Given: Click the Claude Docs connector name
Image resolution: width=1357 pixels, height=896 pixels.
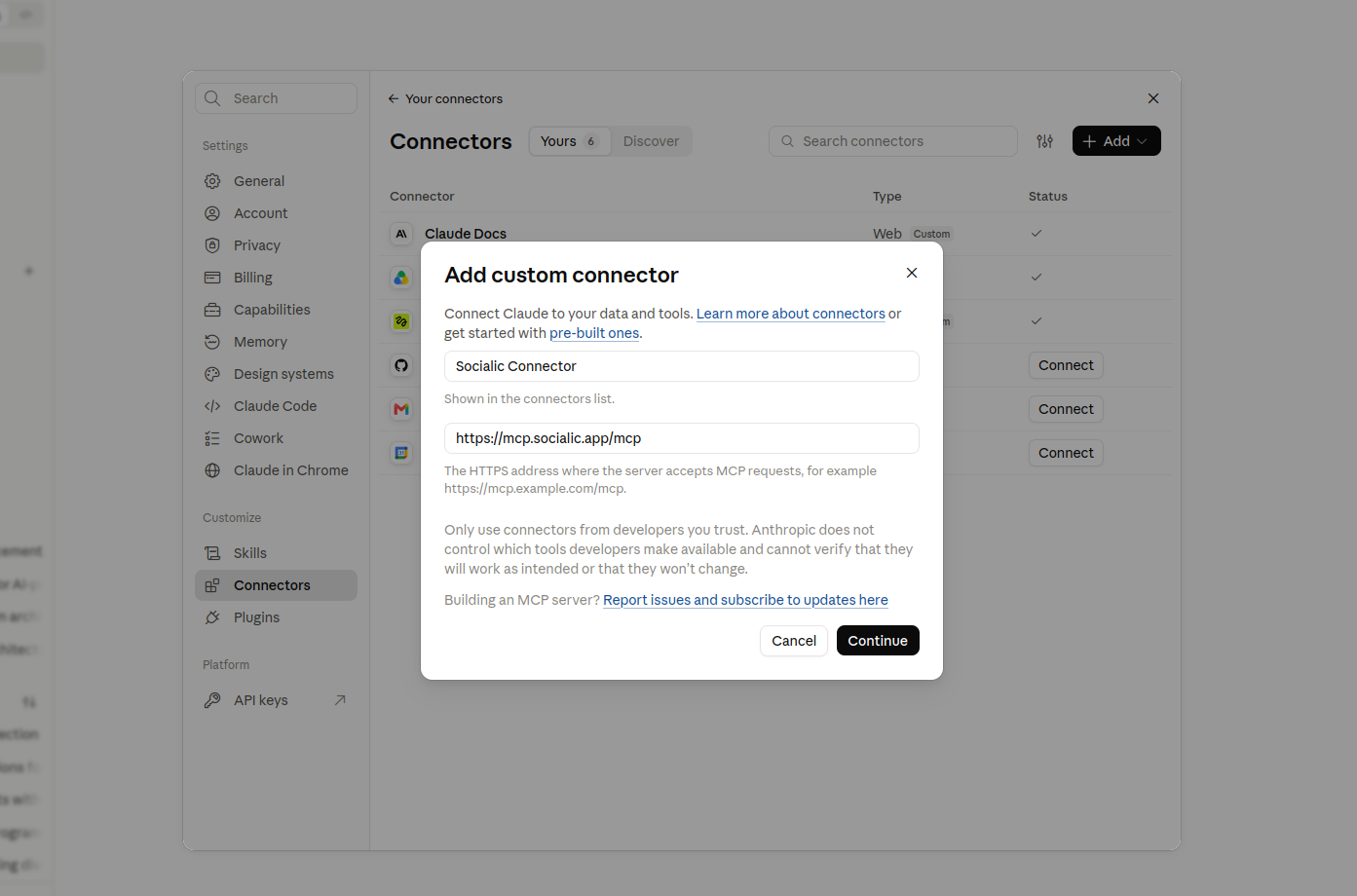Looking at the screenshot, I should point(466,234).
